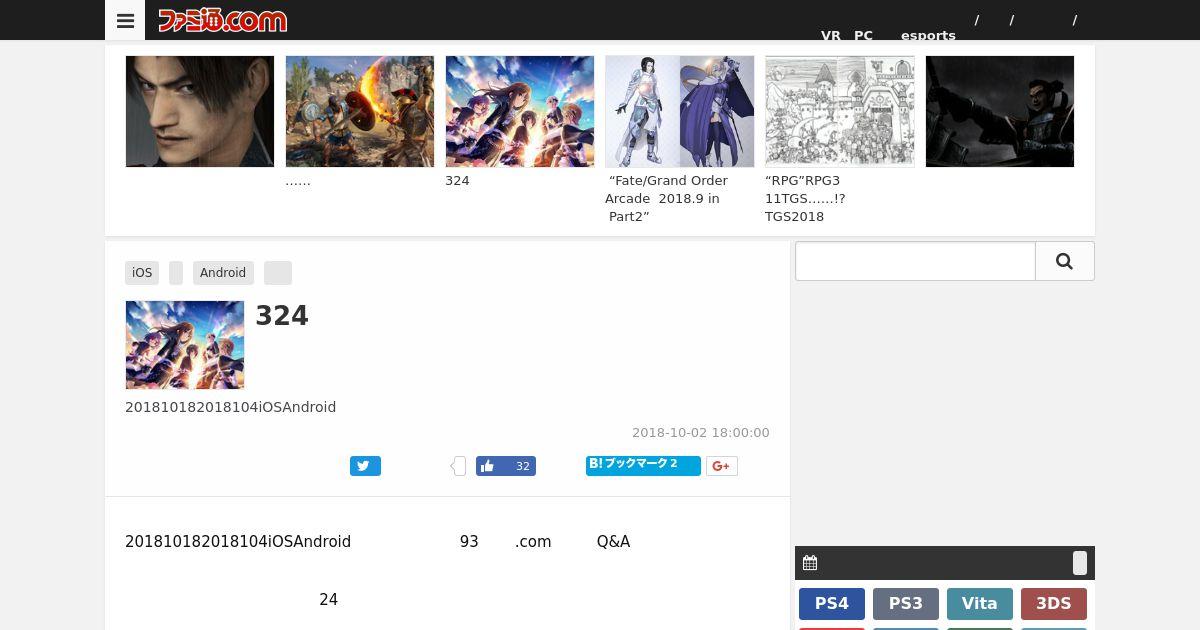Select the Android tag
Viewport: 1200px width, 630px height.
coord(223,273)
